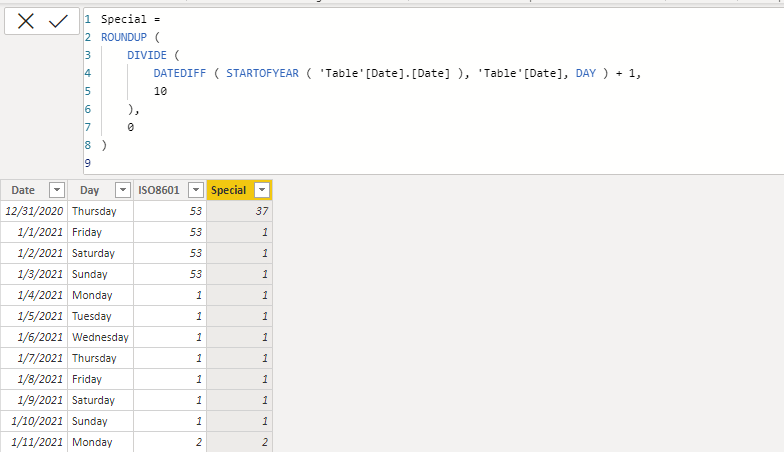The width and height of the screenshot is (784, 452).
Task: Select the 1/3/2021 date cell
Action: pos(34,274)
